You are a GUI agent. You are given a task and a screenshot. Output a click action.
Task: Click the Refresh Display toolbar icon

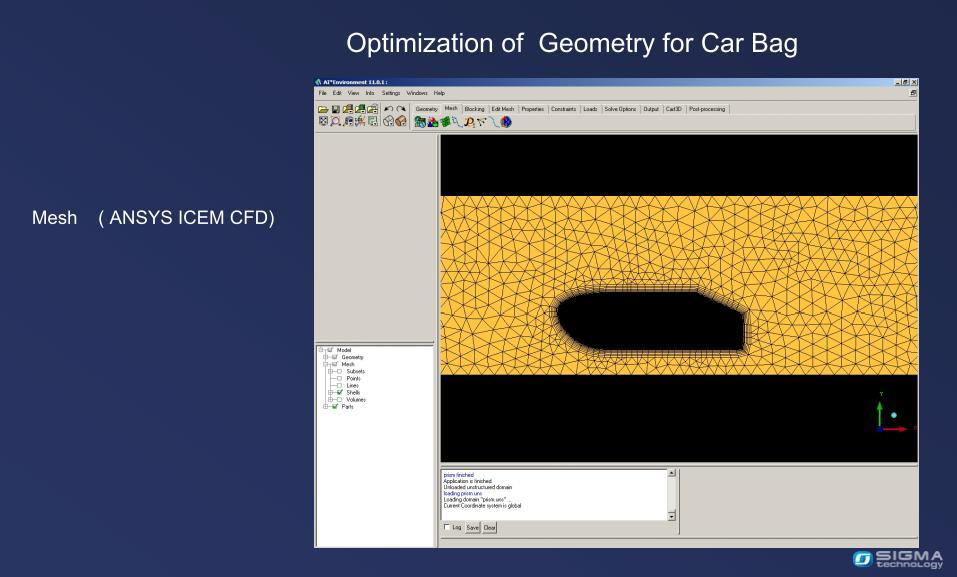[x=372, y=122]
